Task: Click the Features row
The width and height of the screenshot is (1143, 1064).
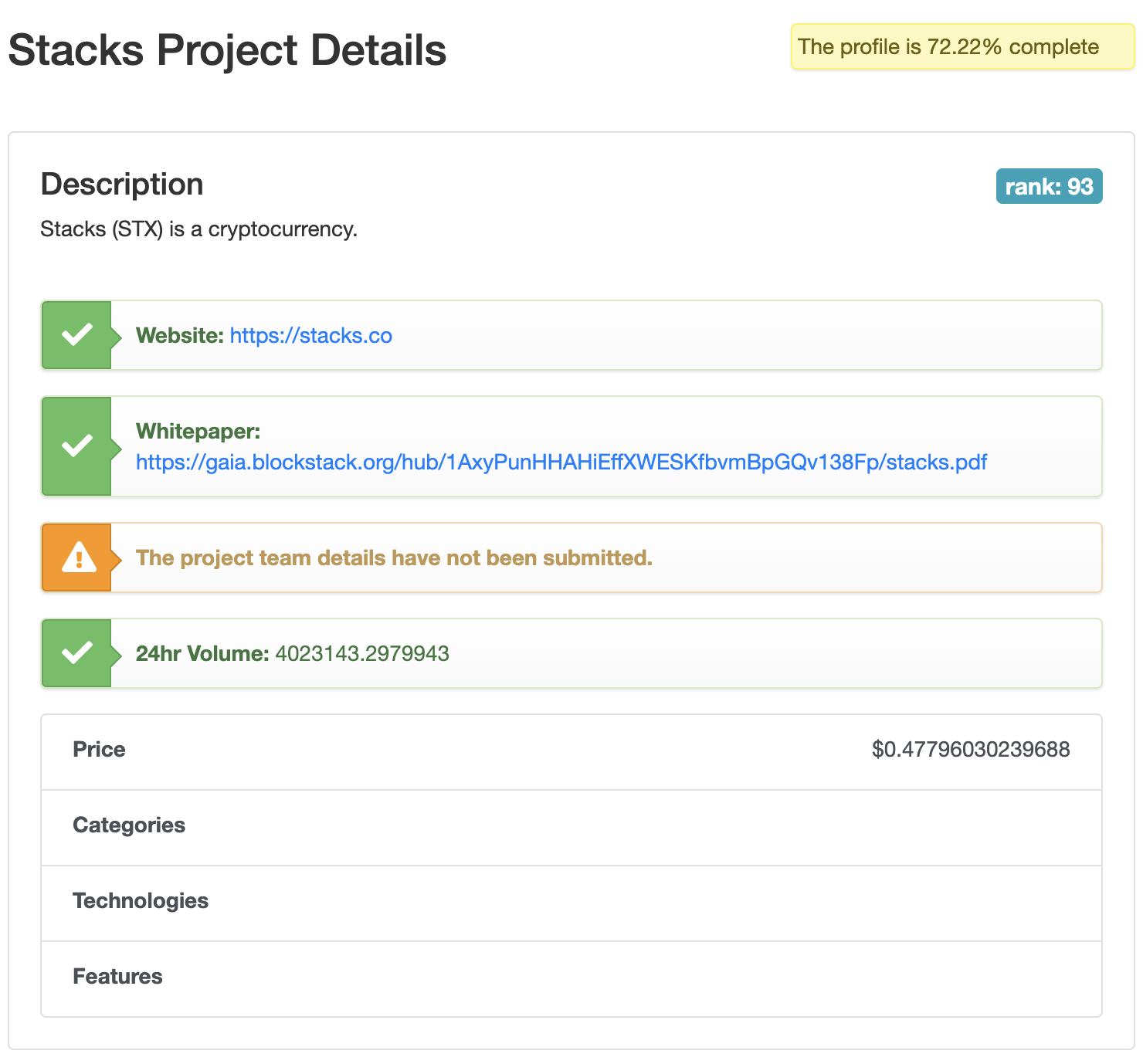Action: 571,978
